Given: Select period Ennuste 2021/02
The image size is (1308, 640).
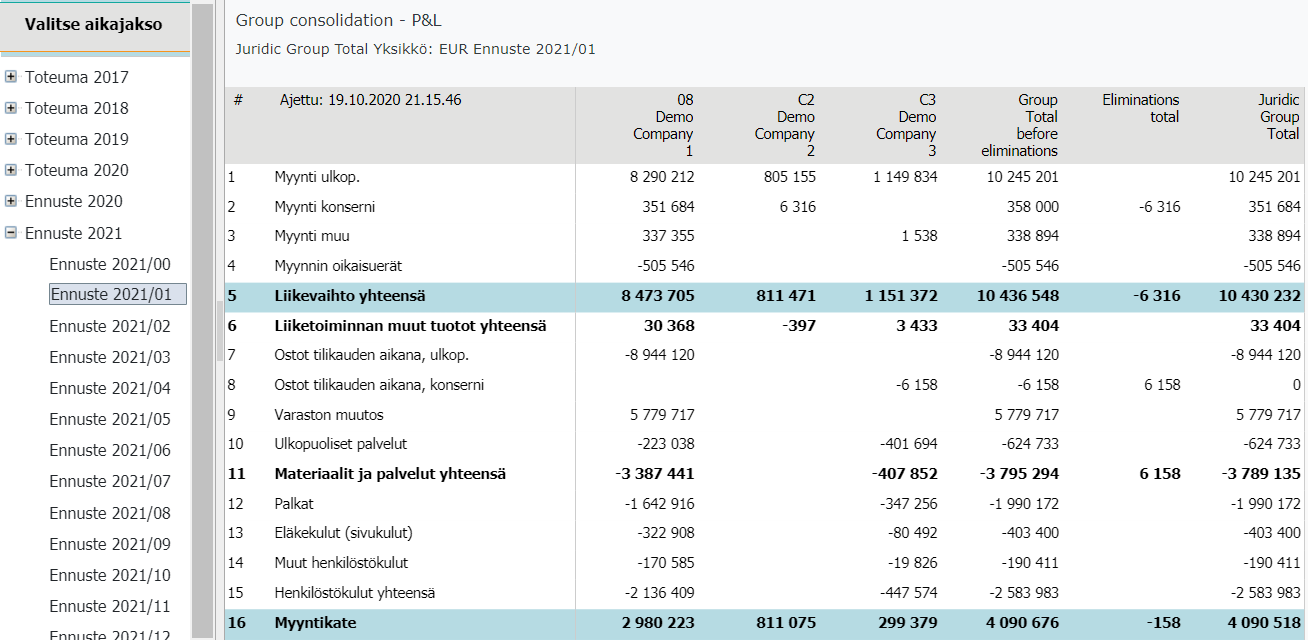Looking at the screenshot, I should 110,326.
